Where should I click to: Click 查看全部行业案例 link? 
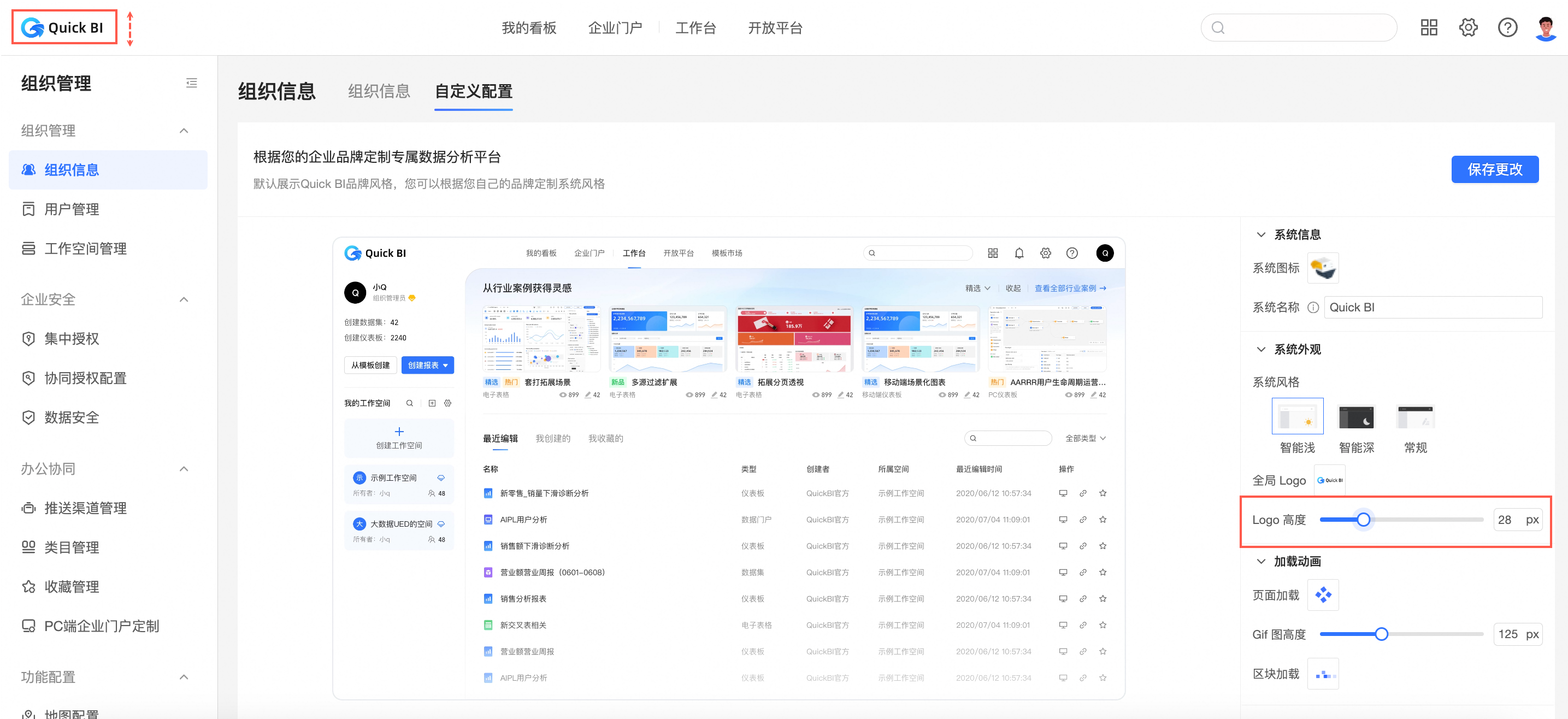[x=1070, y=288]
